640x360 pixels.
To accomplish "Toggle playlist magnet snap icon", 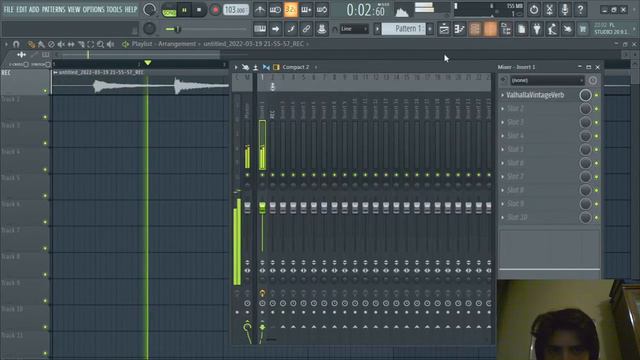I will [x=16, y=44].
